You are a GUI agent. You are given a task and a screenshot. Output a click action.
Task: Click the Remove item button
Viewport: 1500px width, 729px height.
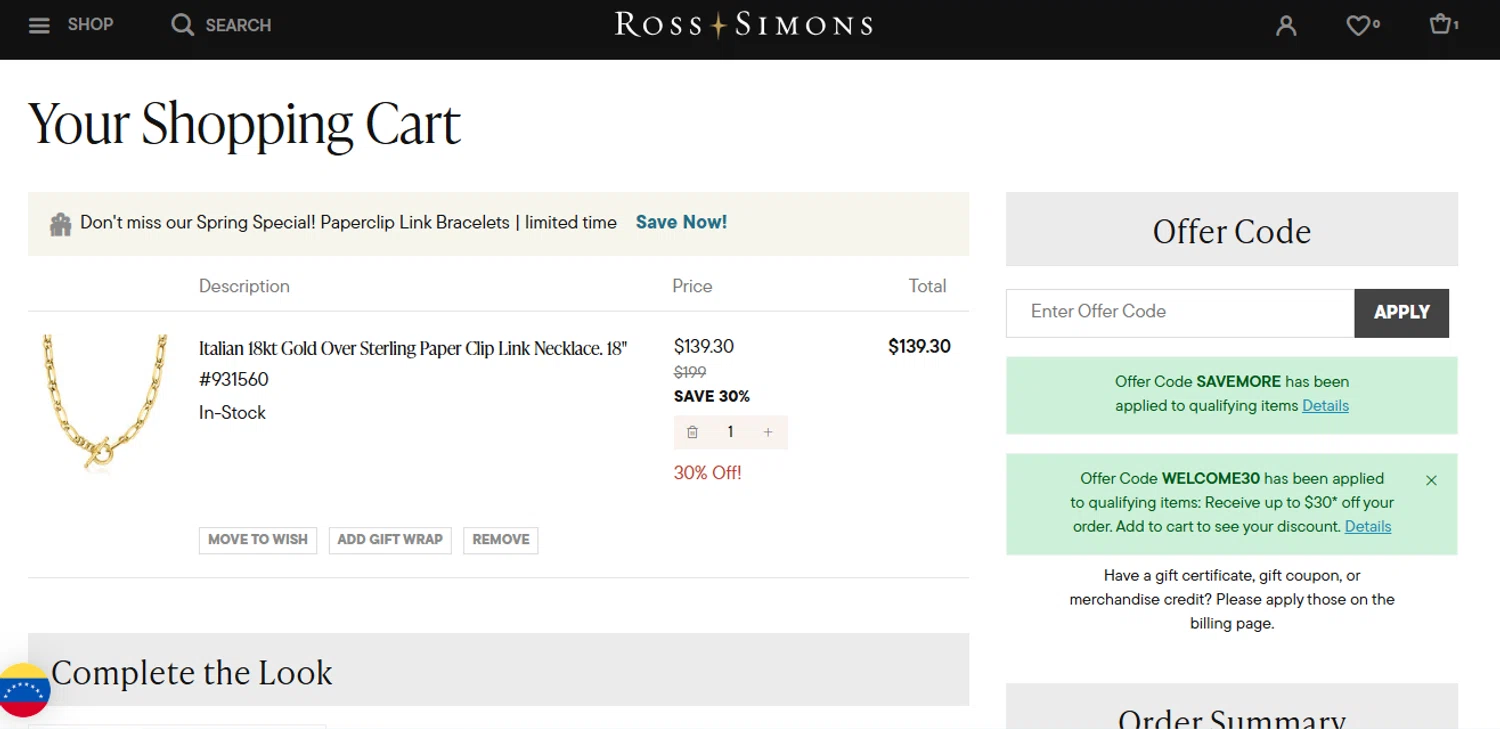pyautogui.click(x=501, y=540)
